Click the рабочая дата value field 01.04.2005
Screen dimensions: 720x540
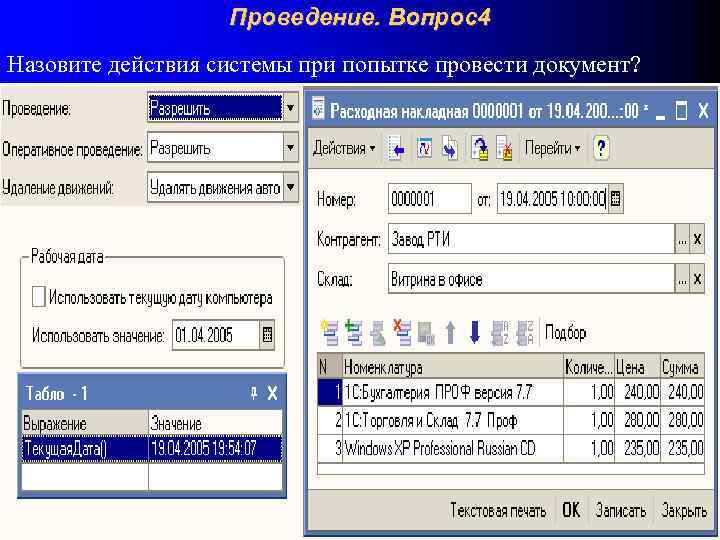(x=216, y=335)
